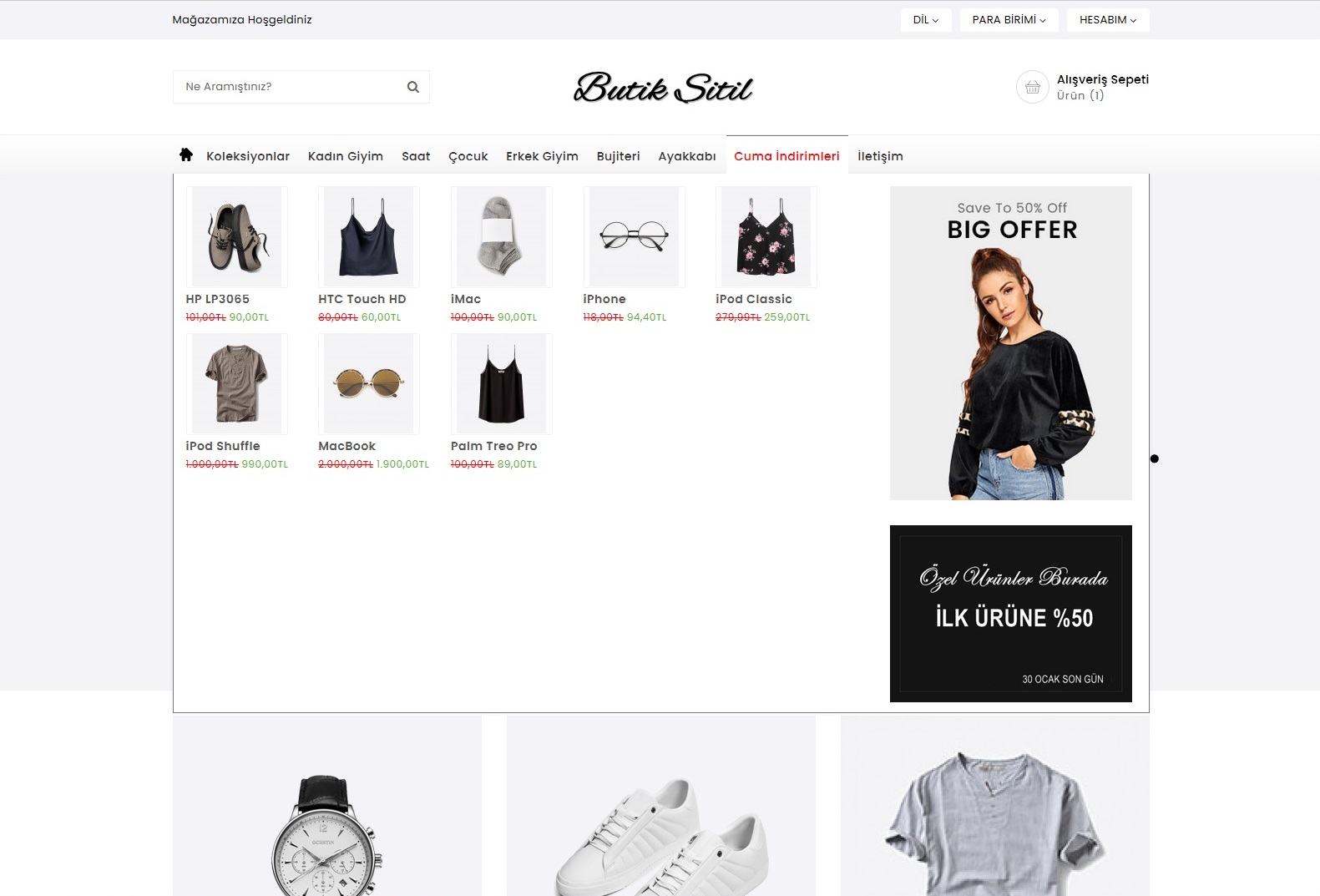Screen dimensions: 1320x896
Task: Click the grey socks iMac thumbnail
Action: click(x=502, y=237)
